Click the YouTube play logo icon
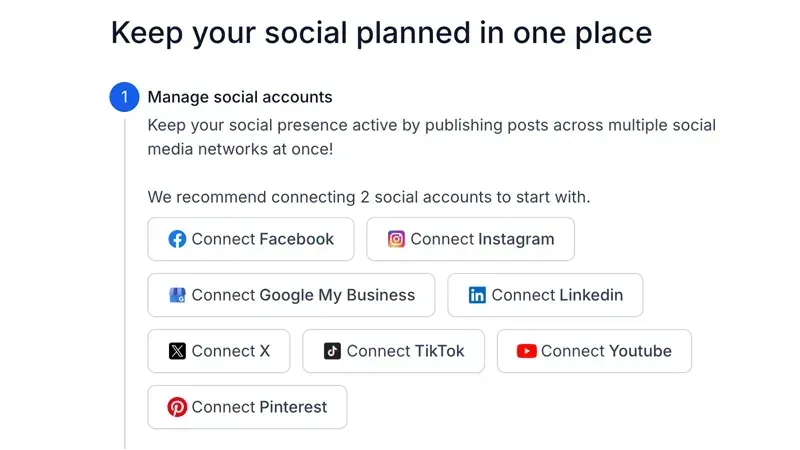 click(x=527, y=351)
